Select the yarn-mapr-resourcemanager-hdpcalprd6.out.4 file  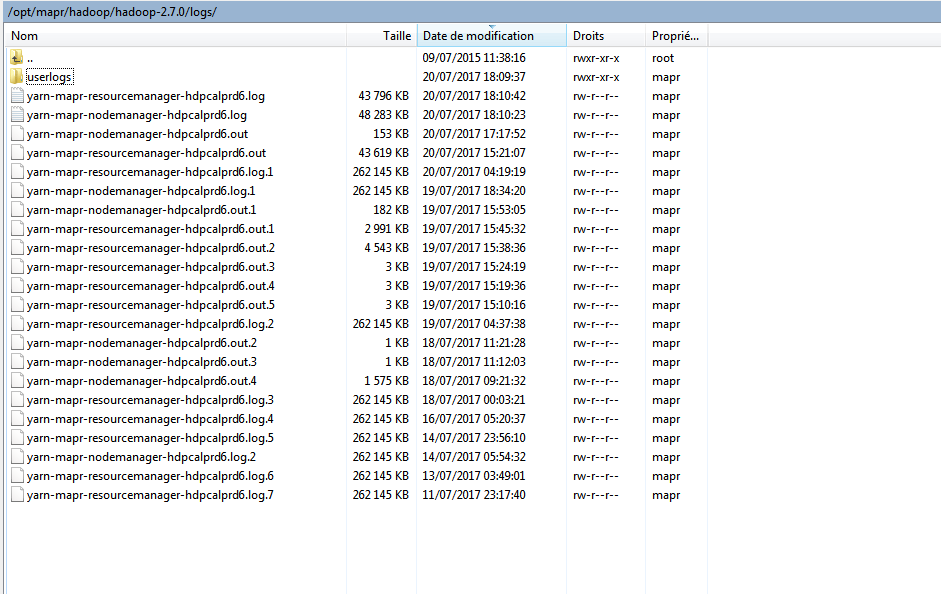coord(150,285)
